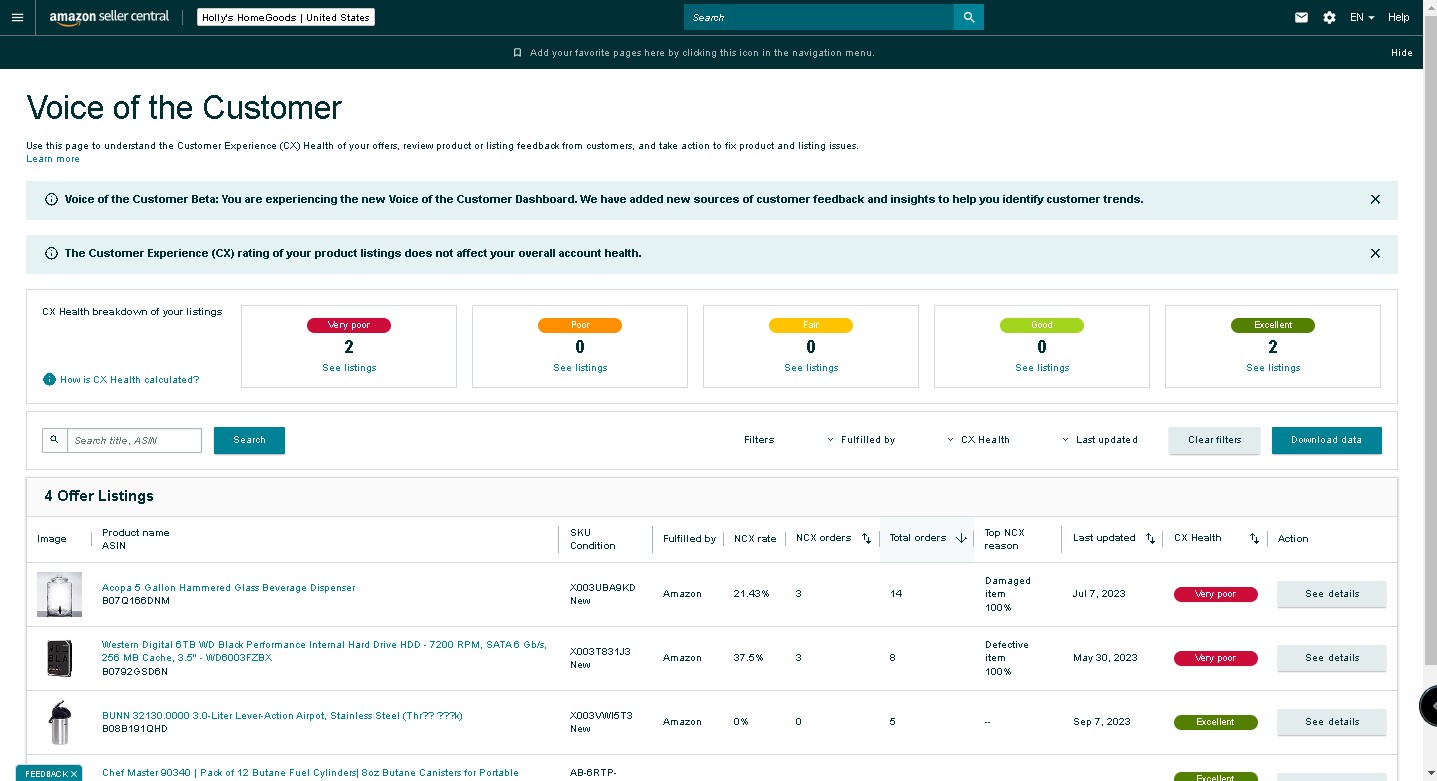Image resolution: width=1437 pixels, height=781 pixels.
Task: Click the magnifier icon beside title search field
Action: coord(55,440)
